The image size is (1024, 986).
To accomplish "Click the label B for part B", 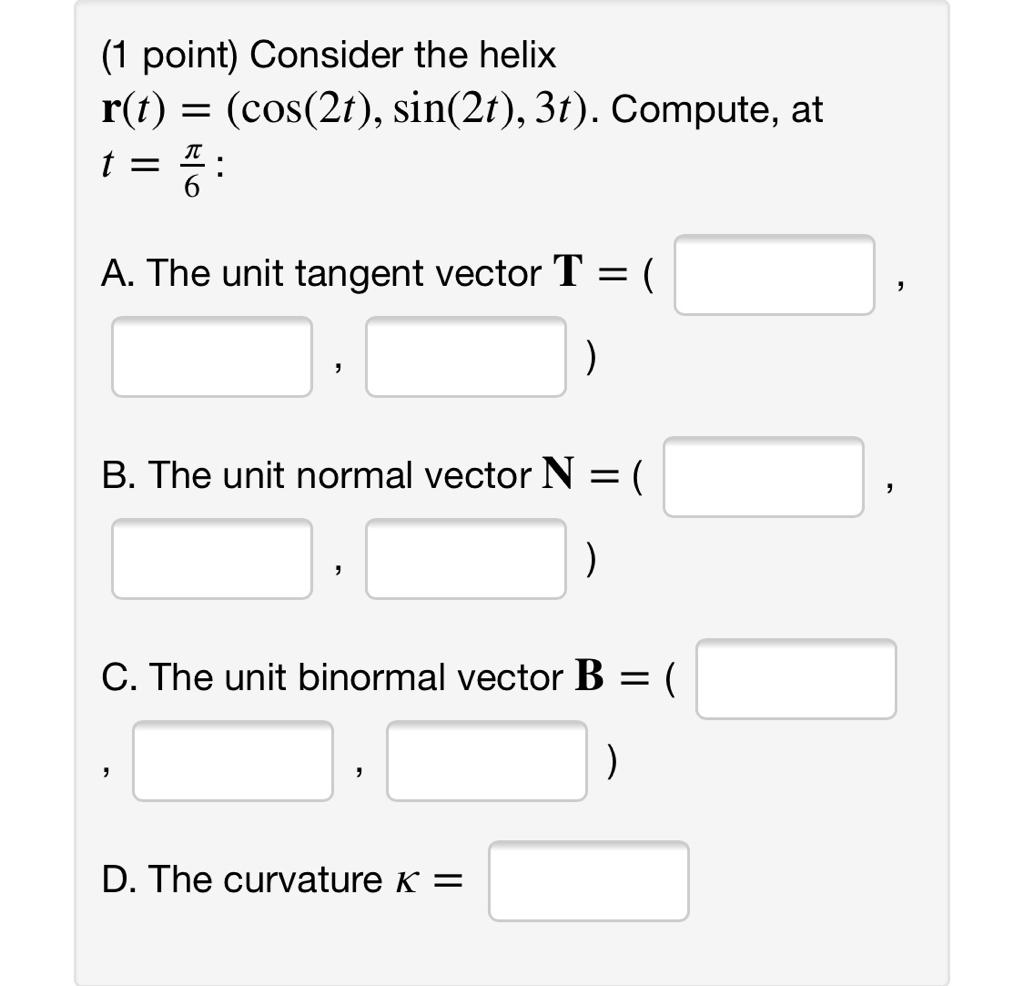I will click(114, 474).
